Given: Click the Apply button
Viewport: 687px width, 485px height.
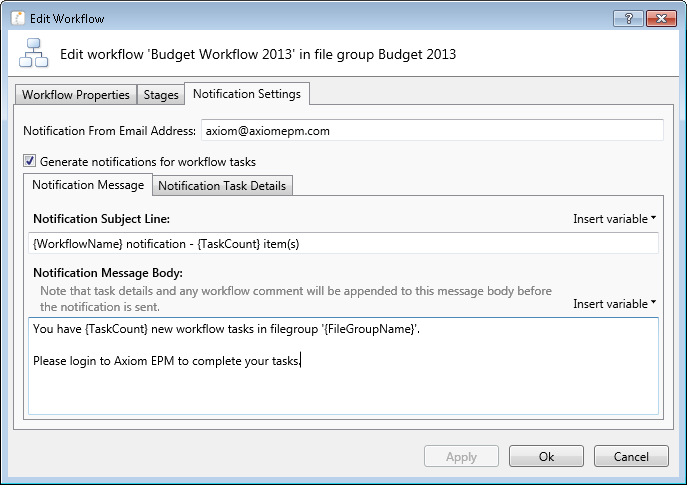Looking at the screenshot, I should point(461,456).
